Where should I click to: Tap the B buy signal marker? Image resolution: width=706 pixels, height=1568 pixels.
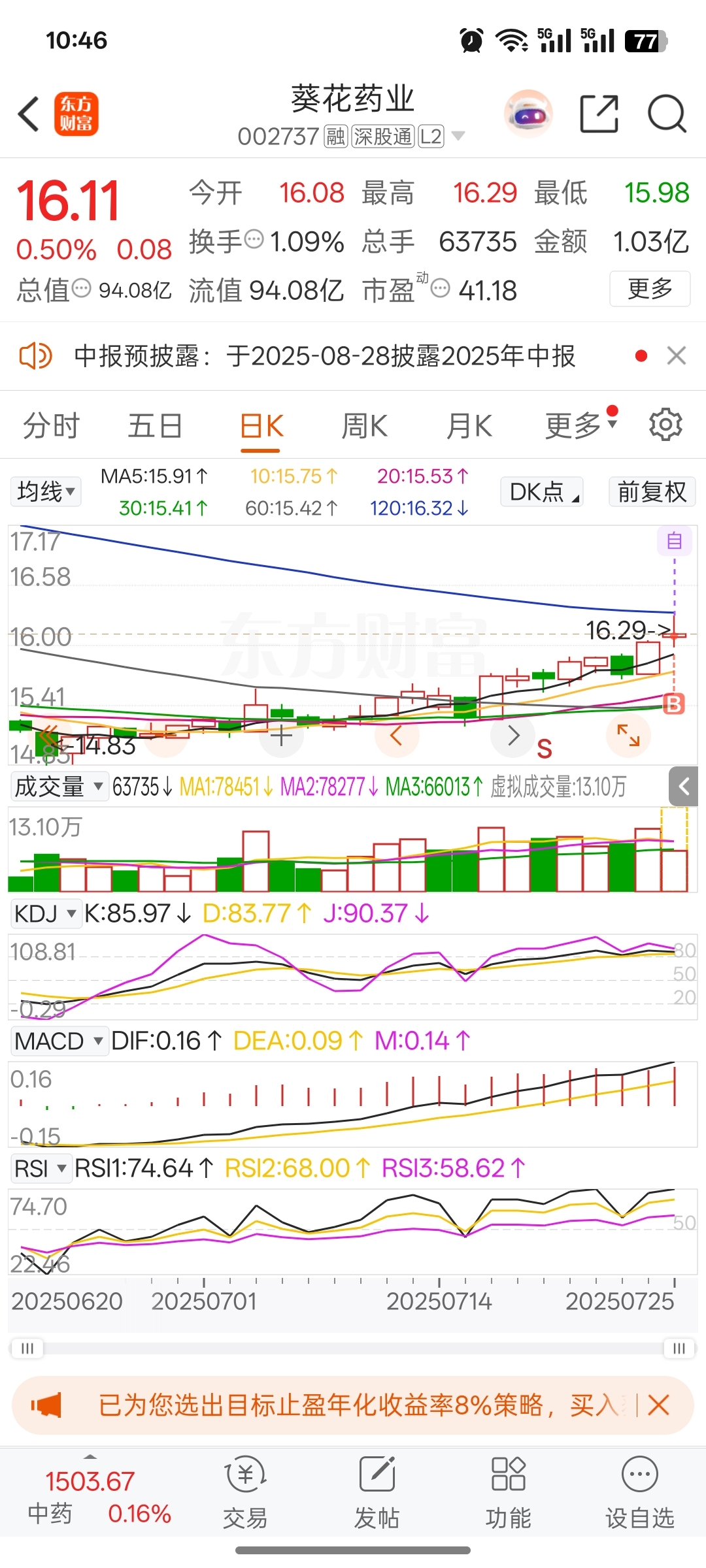coord(674,704)
